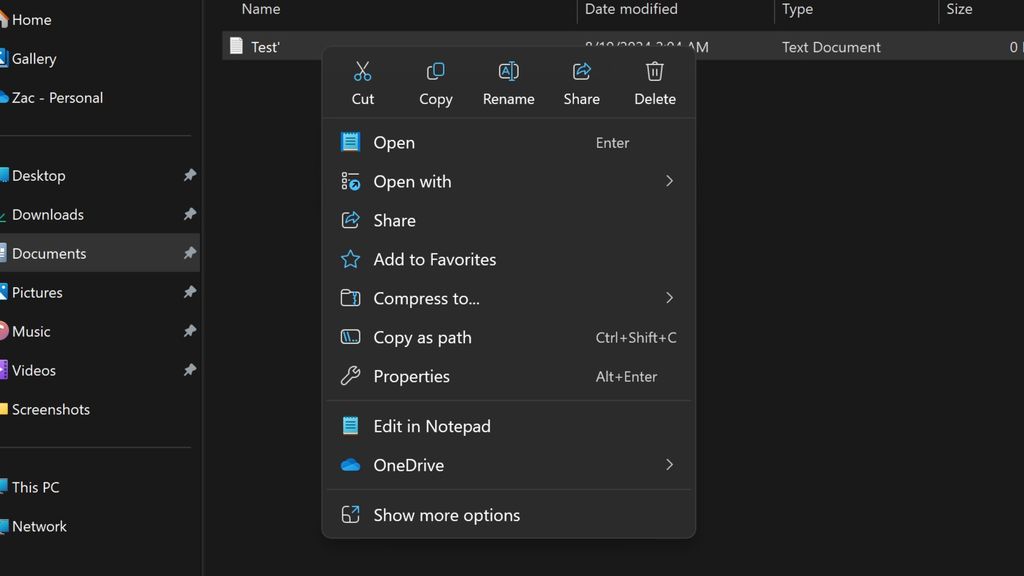Click the Delete trash icon
Viewport: 1024px width, 576px height.
tap(654, 71)
